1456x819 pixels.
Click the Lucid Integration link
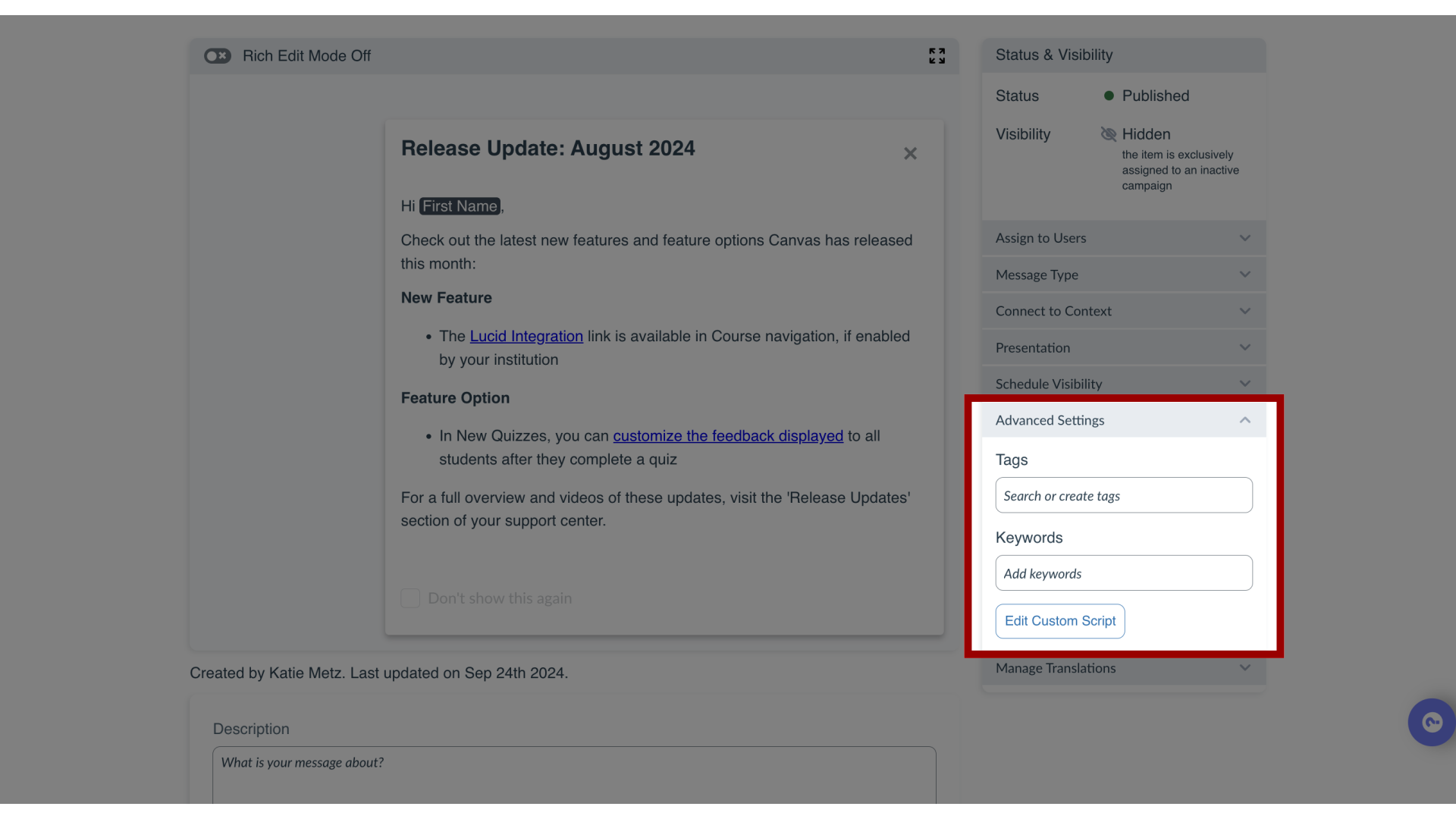[x=525, y=335]
